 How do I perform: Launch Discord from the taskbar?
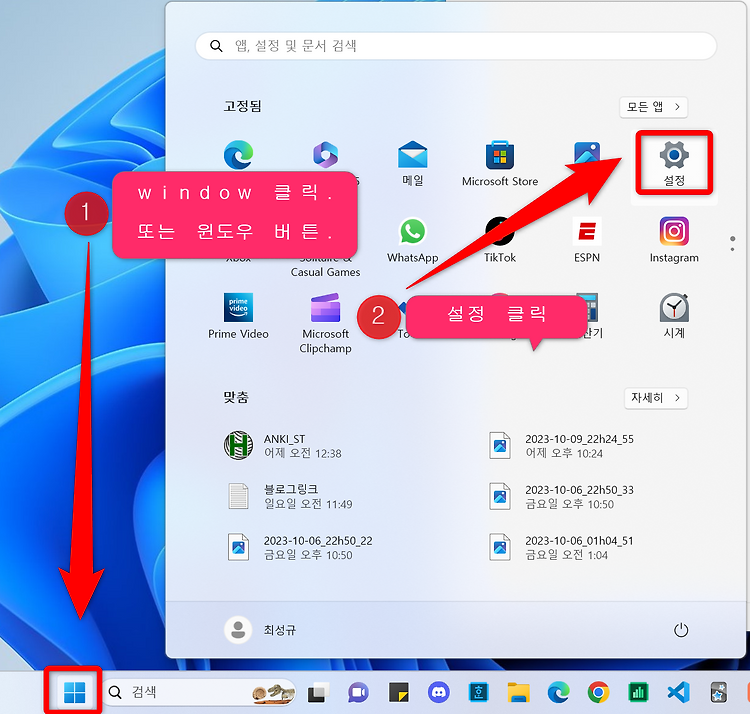(x=439, y=692)
